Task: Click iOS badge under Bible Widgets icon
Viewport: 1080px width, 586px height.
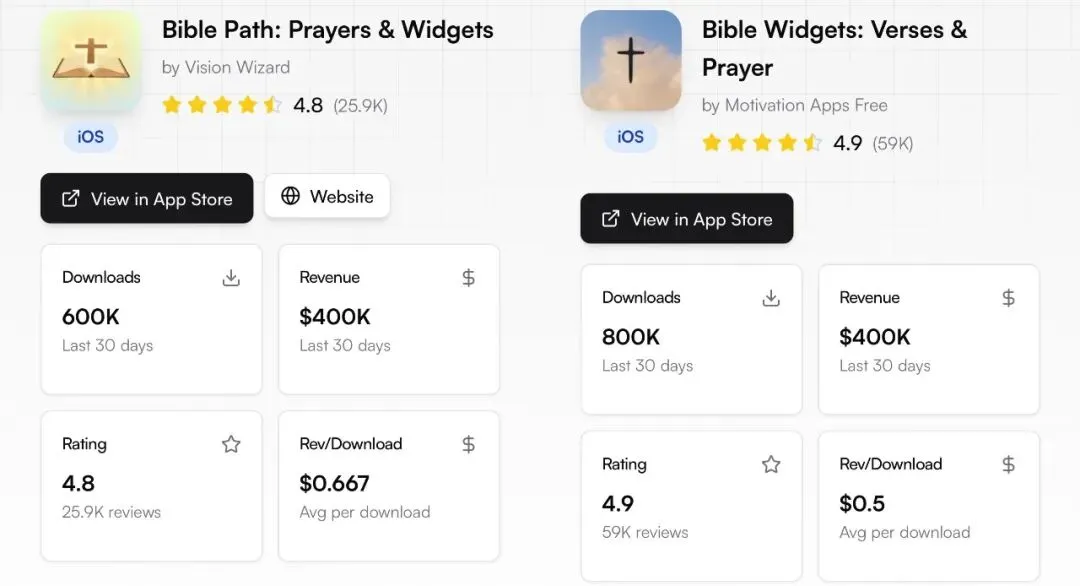Action: click(x=631, y=136)
